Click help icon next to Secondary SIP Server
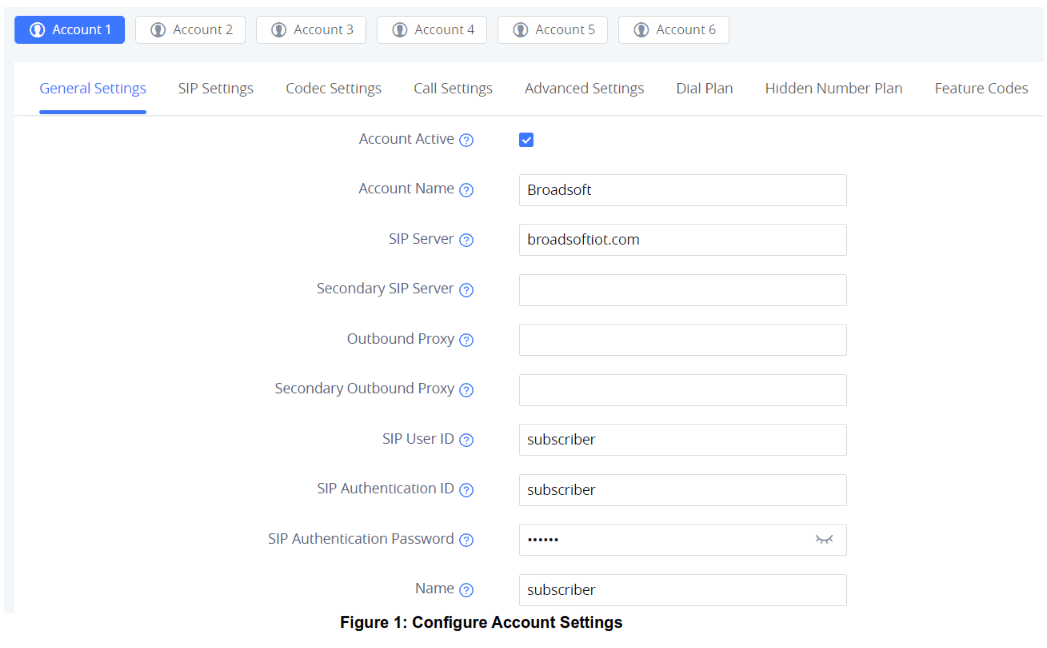Image resolution: width=1047 pixels, height=648 pixels. point(466,290)
